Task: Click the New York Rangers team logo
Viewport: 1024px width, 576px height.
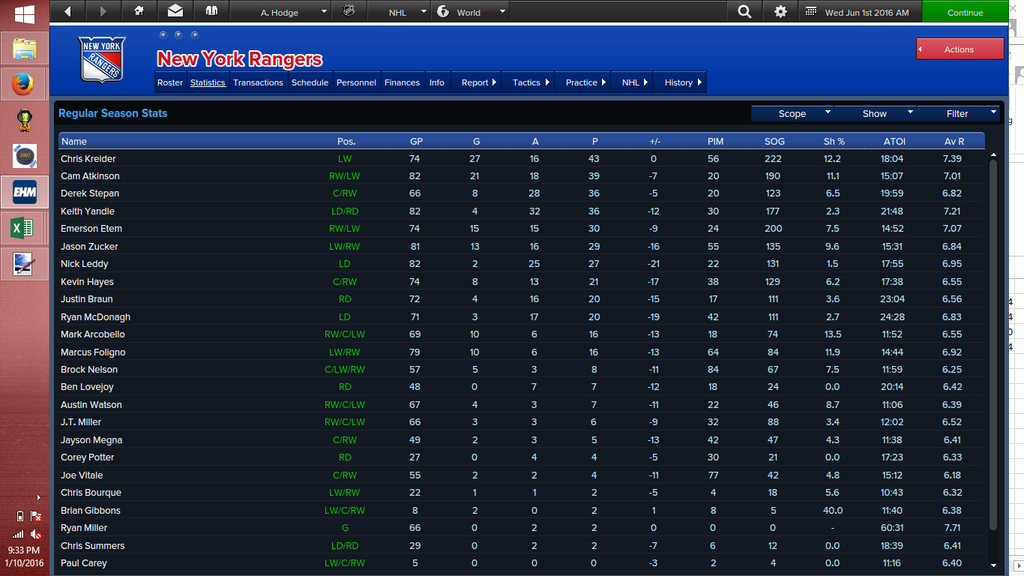Action: coord(102,59)
